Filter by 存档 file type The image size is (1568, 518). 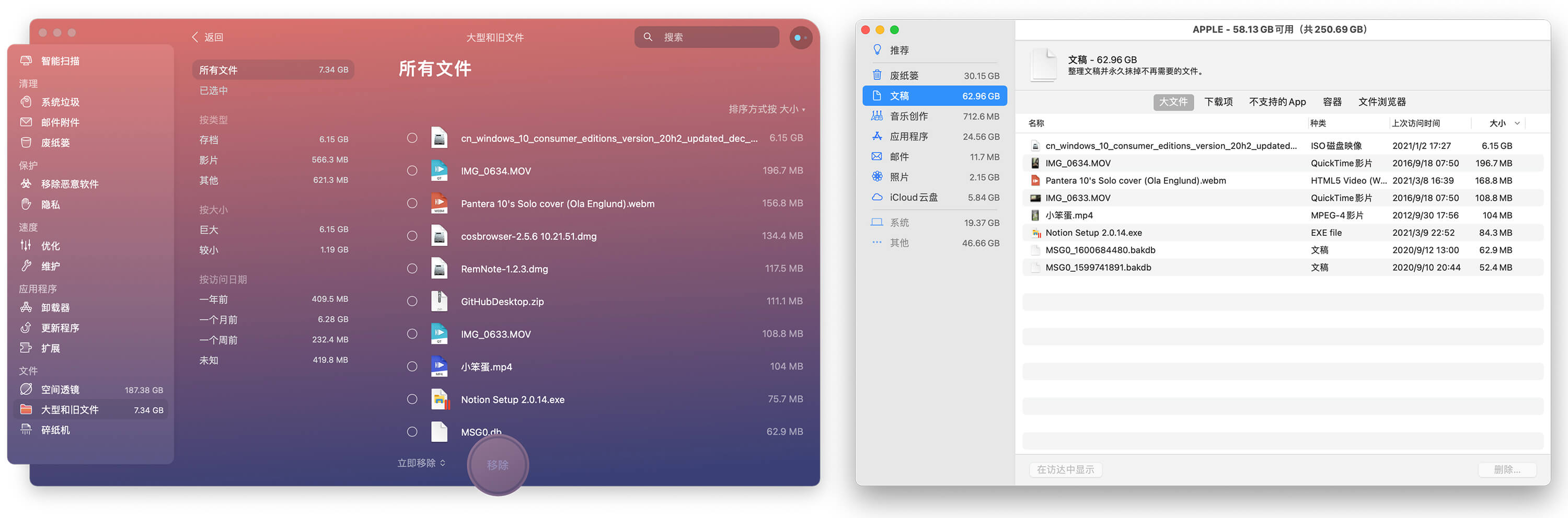click(x=273, y=140)
